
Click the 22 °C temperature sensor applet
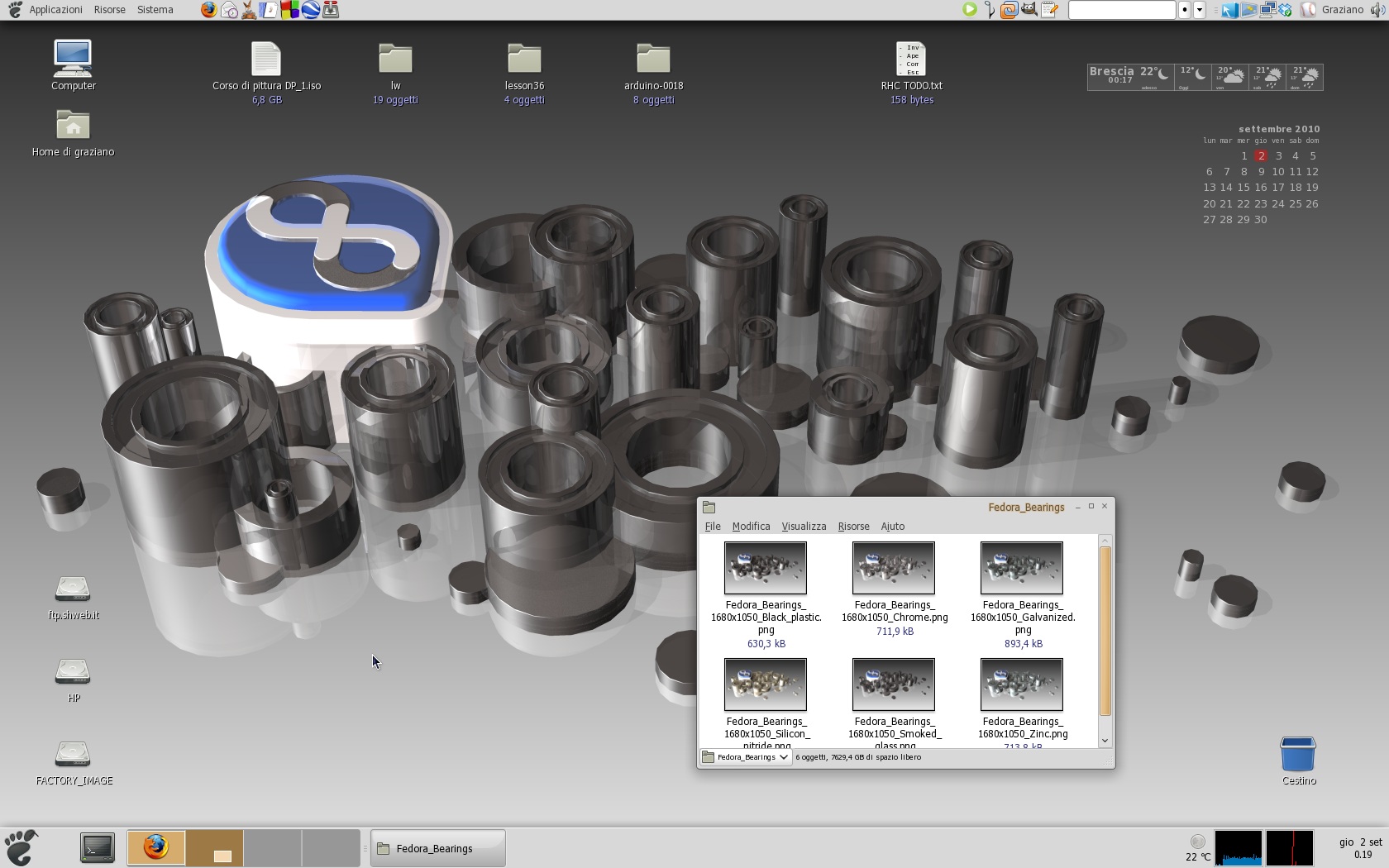click(x=1197, y=849)
